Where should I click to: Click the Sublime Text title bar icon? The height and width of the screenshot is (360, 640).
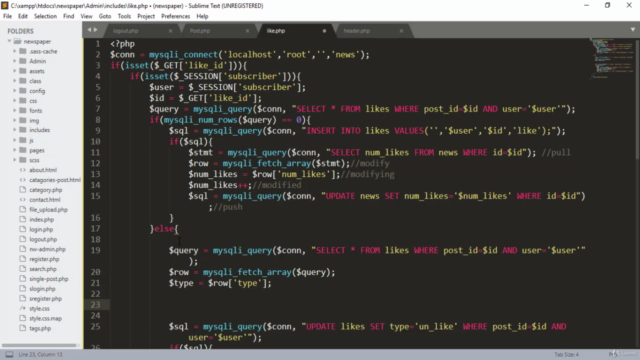(5, 5)
